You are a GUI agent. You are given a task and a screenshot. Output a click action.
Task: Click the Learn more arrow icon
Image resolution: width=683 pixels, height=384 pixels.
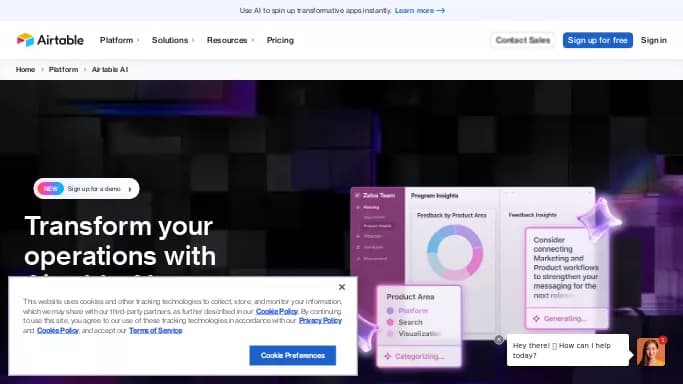coord(441,10)
